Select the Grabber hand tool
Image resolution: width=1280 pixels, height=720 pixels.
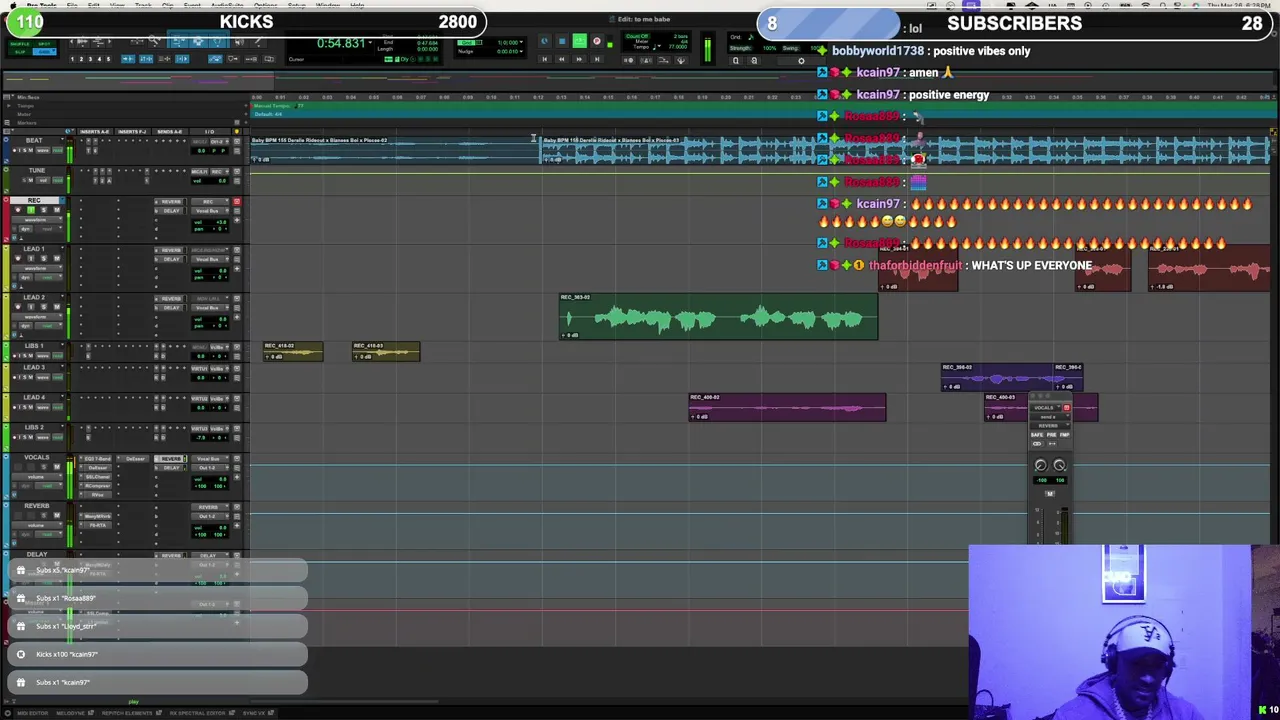pyautogui.click(x=218, y=41)
